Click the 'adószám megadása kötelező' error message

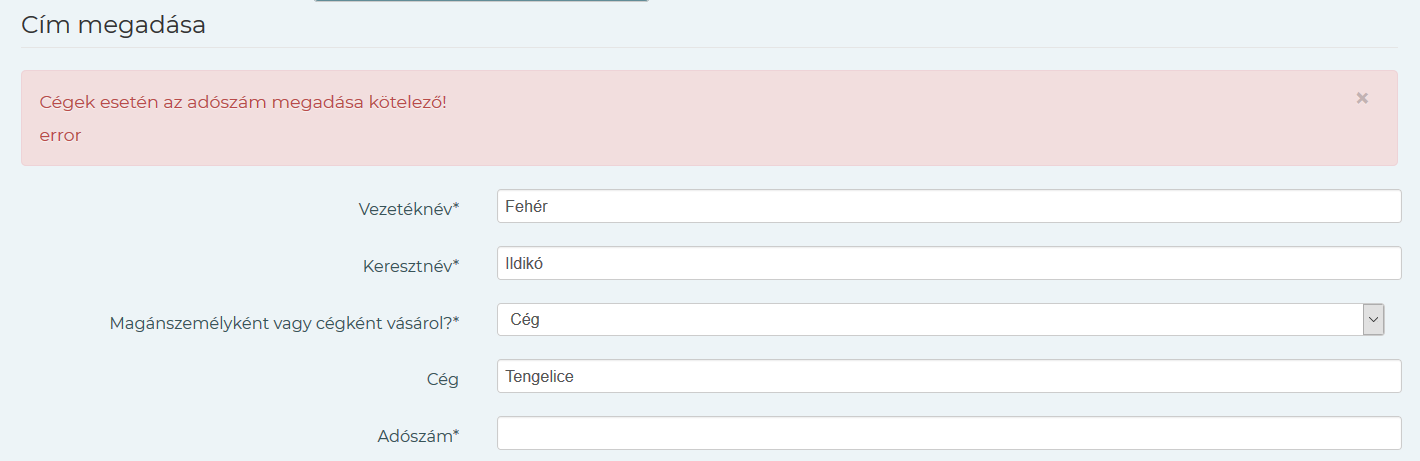[x=243, y=102]
